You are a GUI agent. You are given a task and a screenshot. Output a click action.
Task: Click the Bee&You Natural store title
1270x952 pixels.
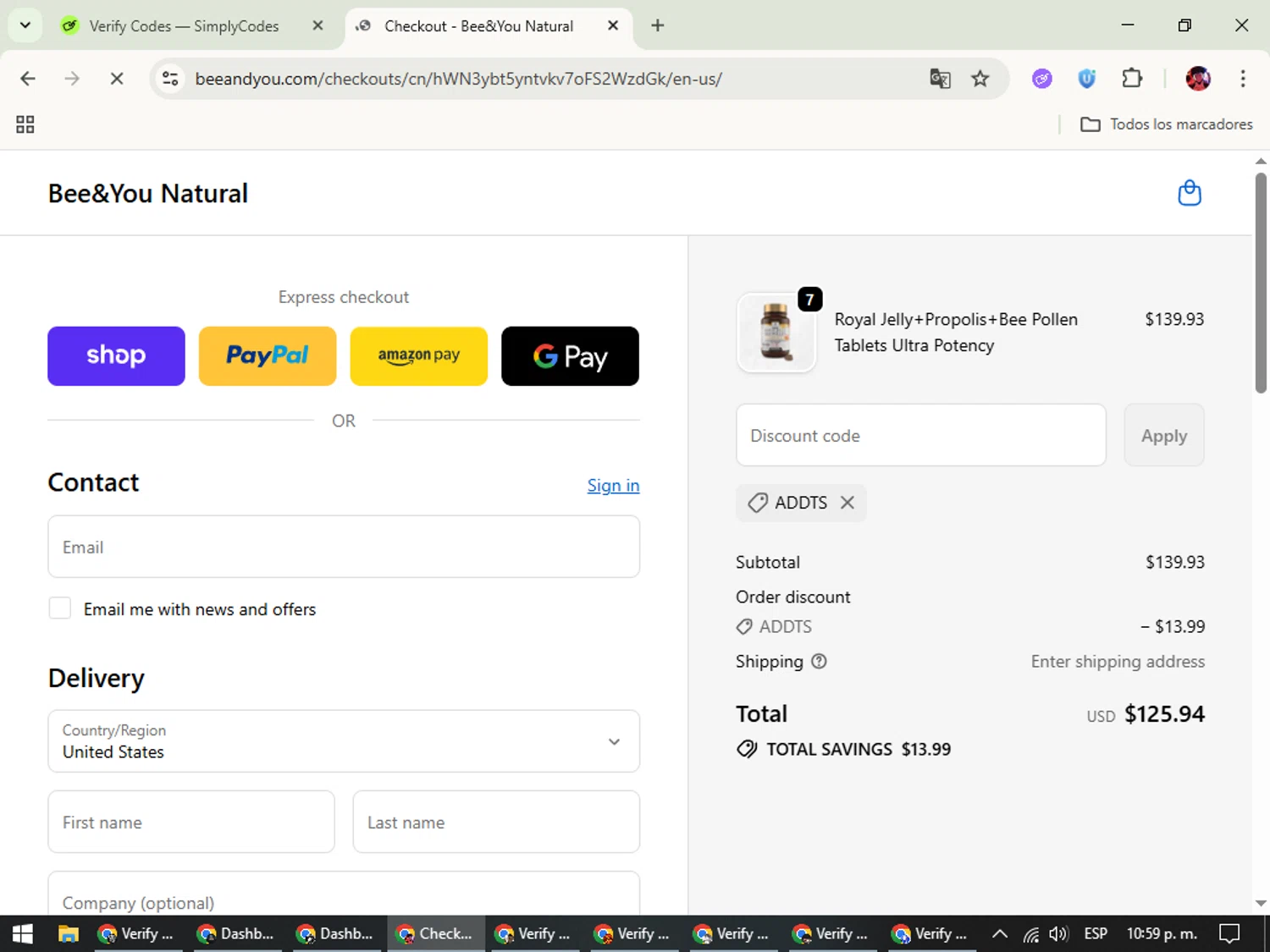[148, 193]
